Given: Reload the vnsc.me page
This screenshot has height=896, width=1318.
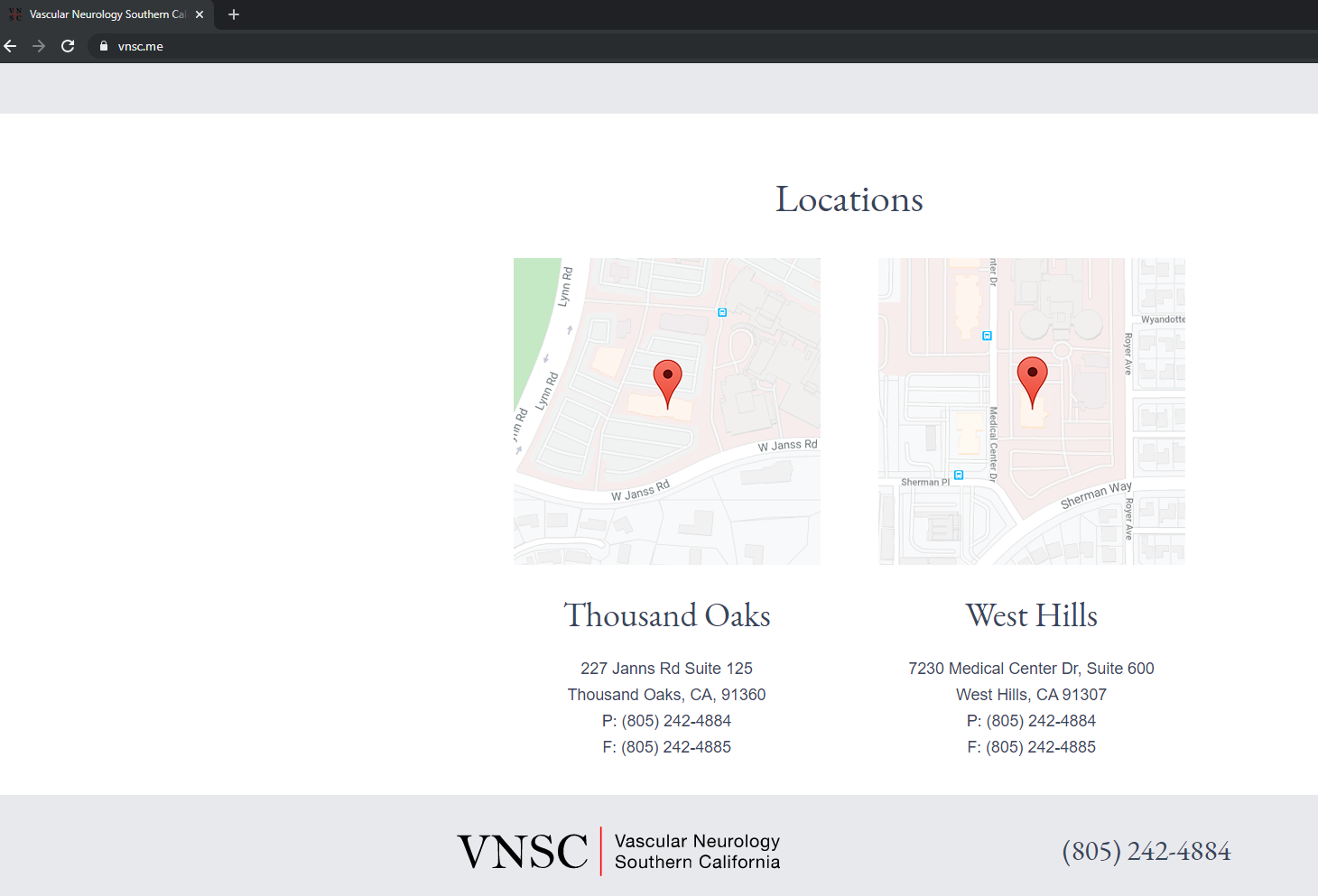Looking at the screenshot, I should 68,46.
